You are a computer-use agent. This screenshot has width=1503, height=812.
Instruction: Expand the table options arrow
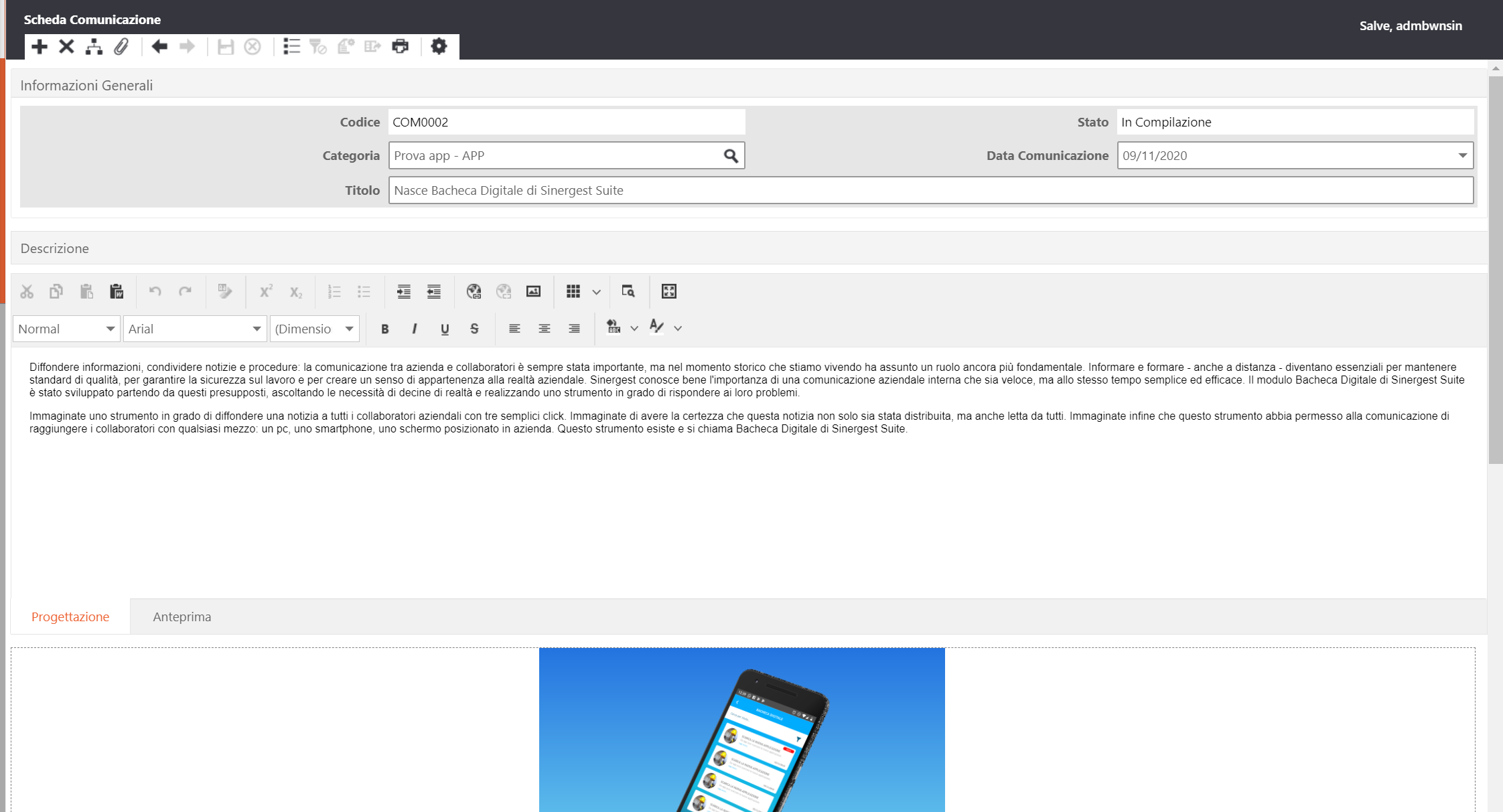(596, 292)
